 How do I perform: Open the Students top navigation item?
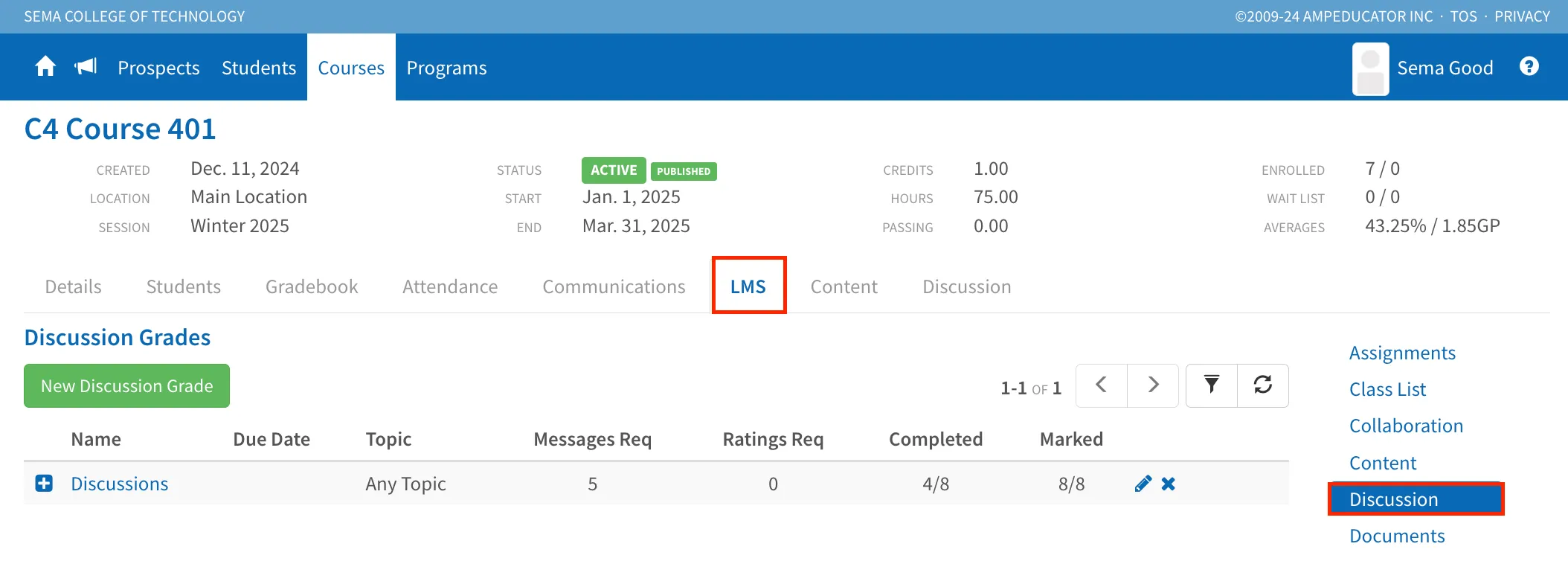click(x=259, y=68)
